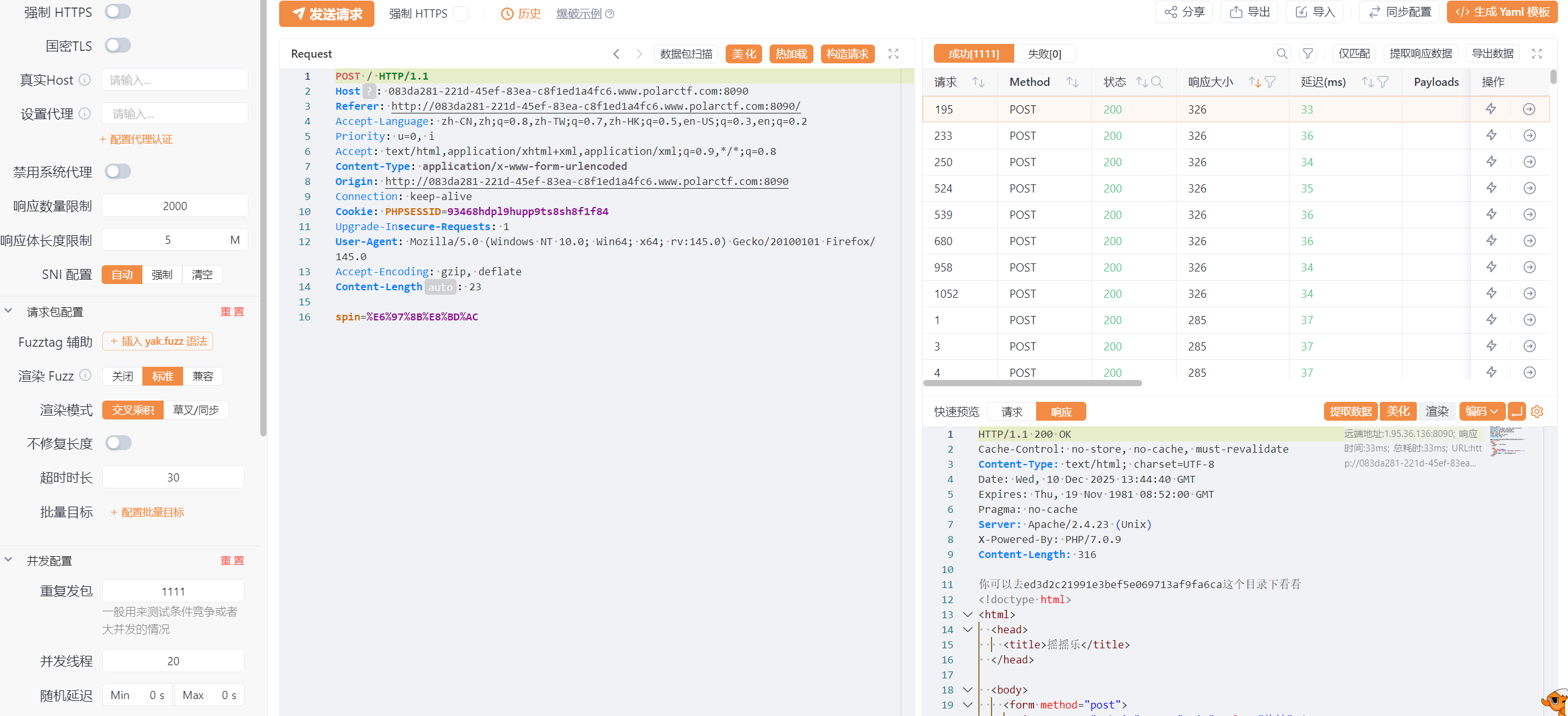Screen dimensions: 1568x716
Task: Click the 真实Host input field
Action: click(x=174, y=80)
